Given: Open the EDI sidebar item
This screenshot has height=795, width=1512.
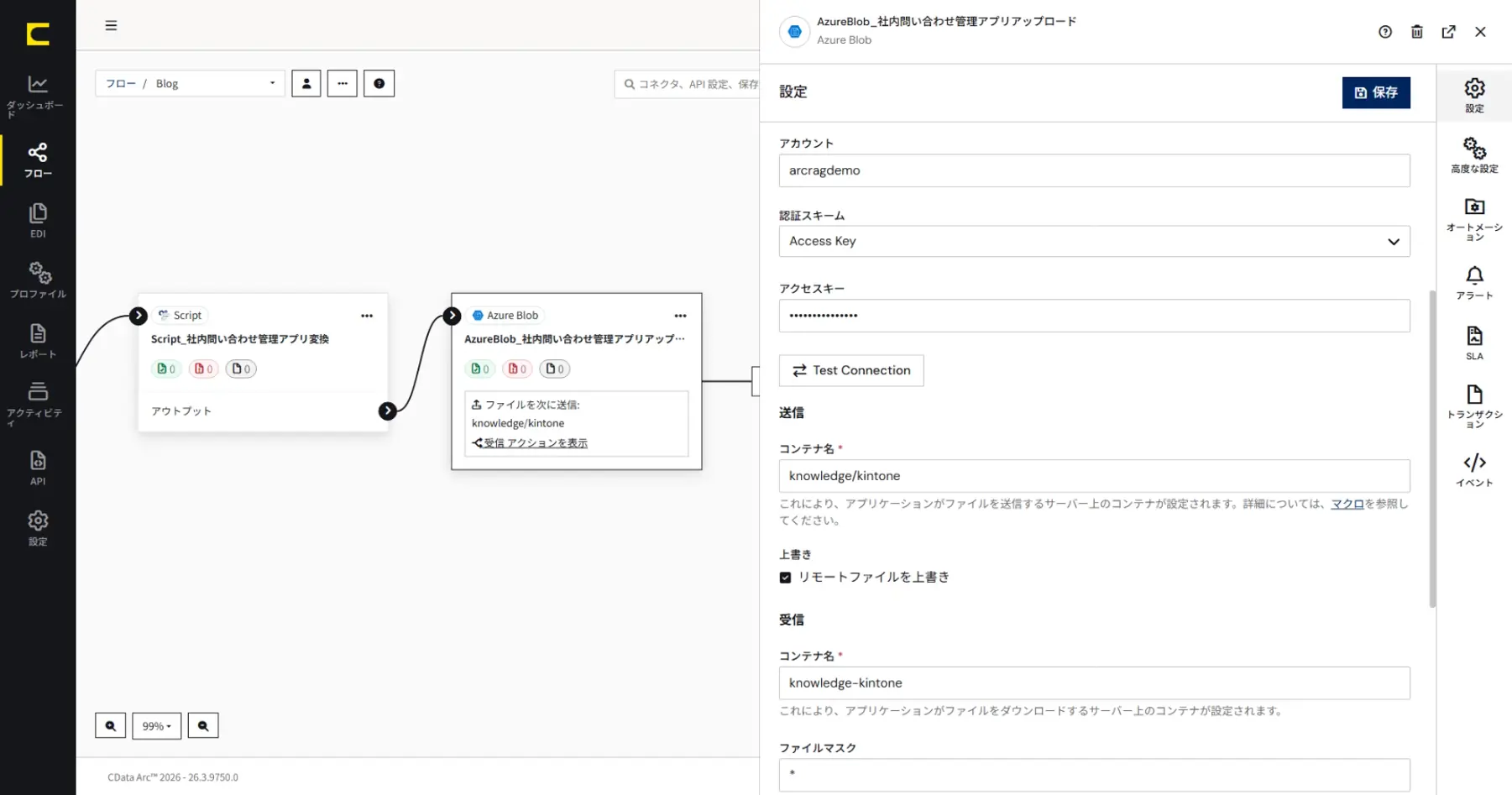Looking at the screenshot, I should [38, 221].
